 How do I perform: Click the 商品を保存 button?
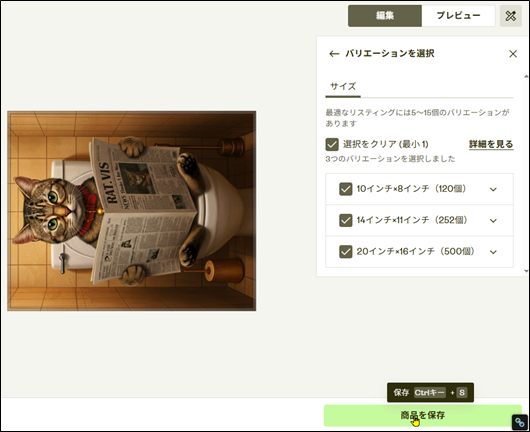coord(423,415)
